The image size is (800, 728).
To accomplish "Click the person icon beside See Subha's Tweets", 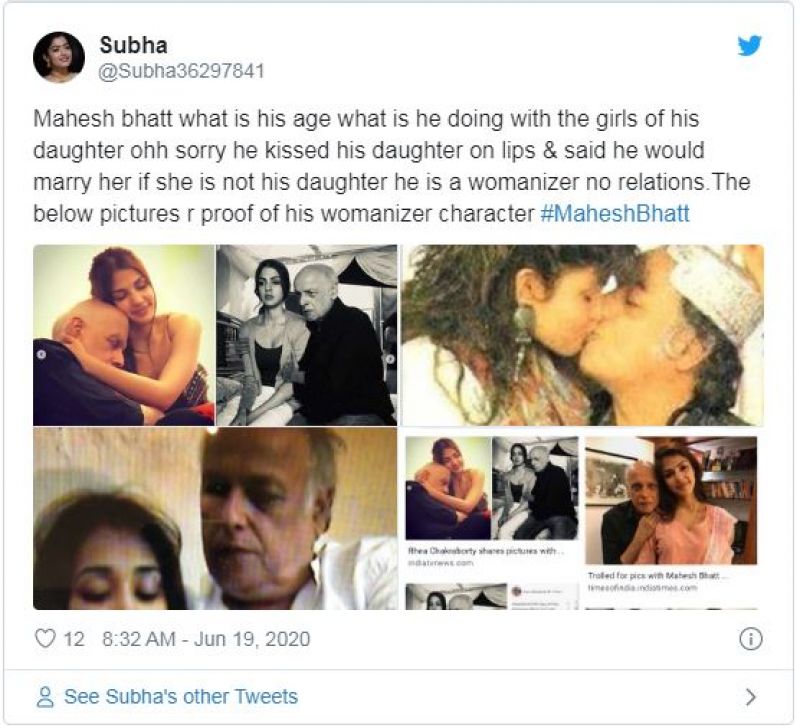I will pos(45,697).
